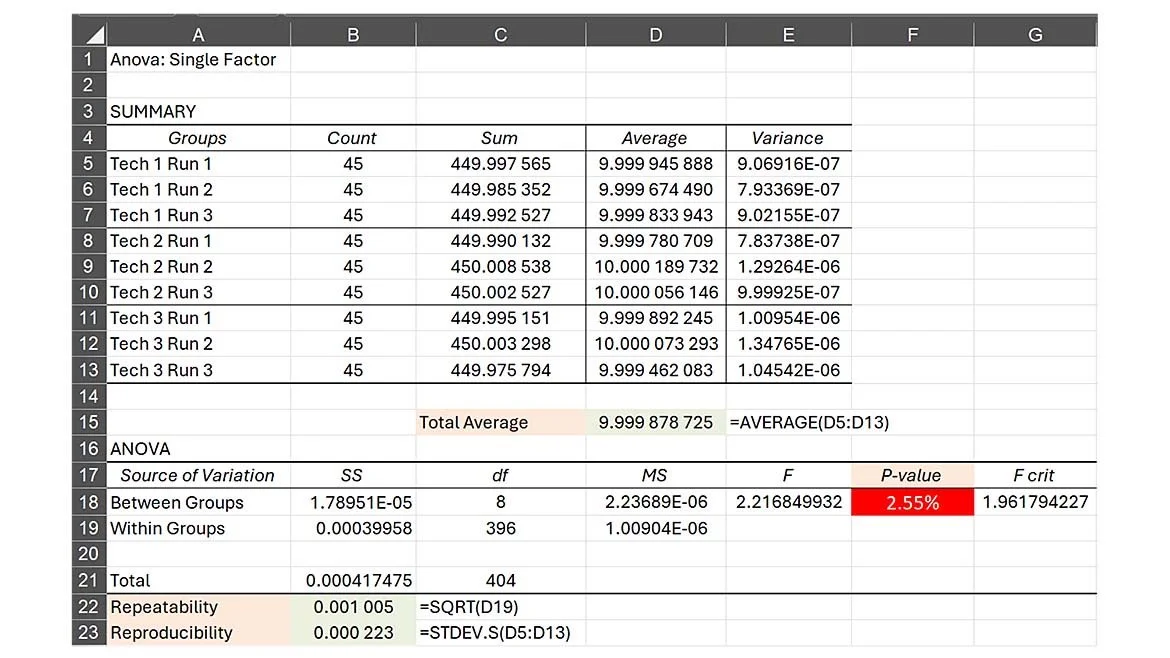Select the 'Tech 3 Run 2' cell
The width and height of the screenshot is (1170, 658).
(x=198, y=344)
